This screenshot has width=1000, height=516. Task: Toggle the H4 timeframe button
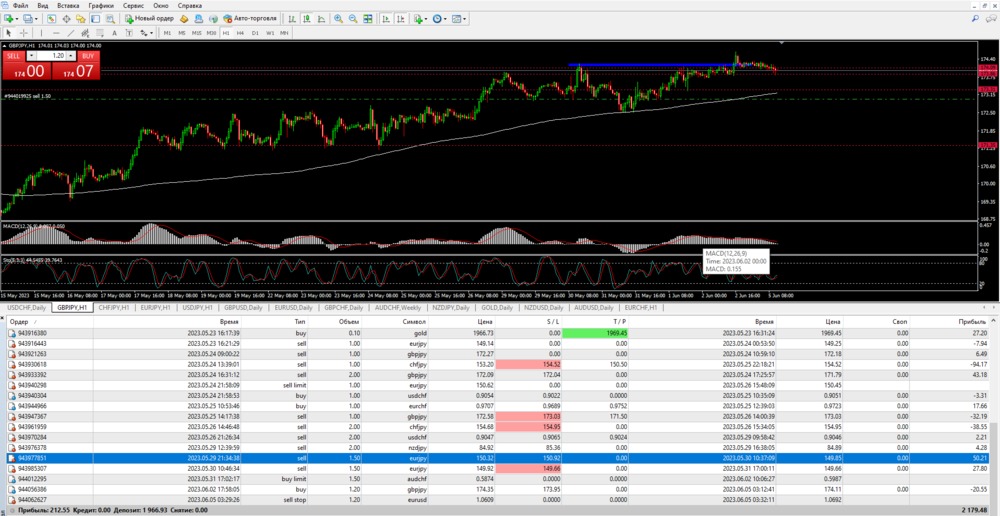pyautogui.click(x=240, y=33)
